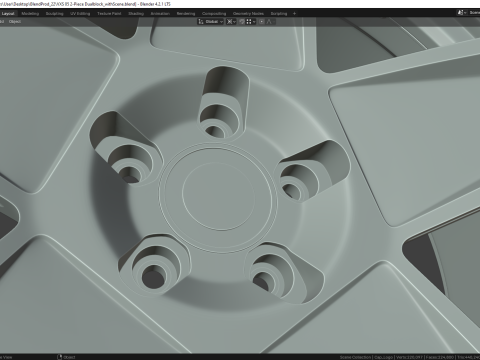Open the Object menu in viewport header

tap(15, 22)
